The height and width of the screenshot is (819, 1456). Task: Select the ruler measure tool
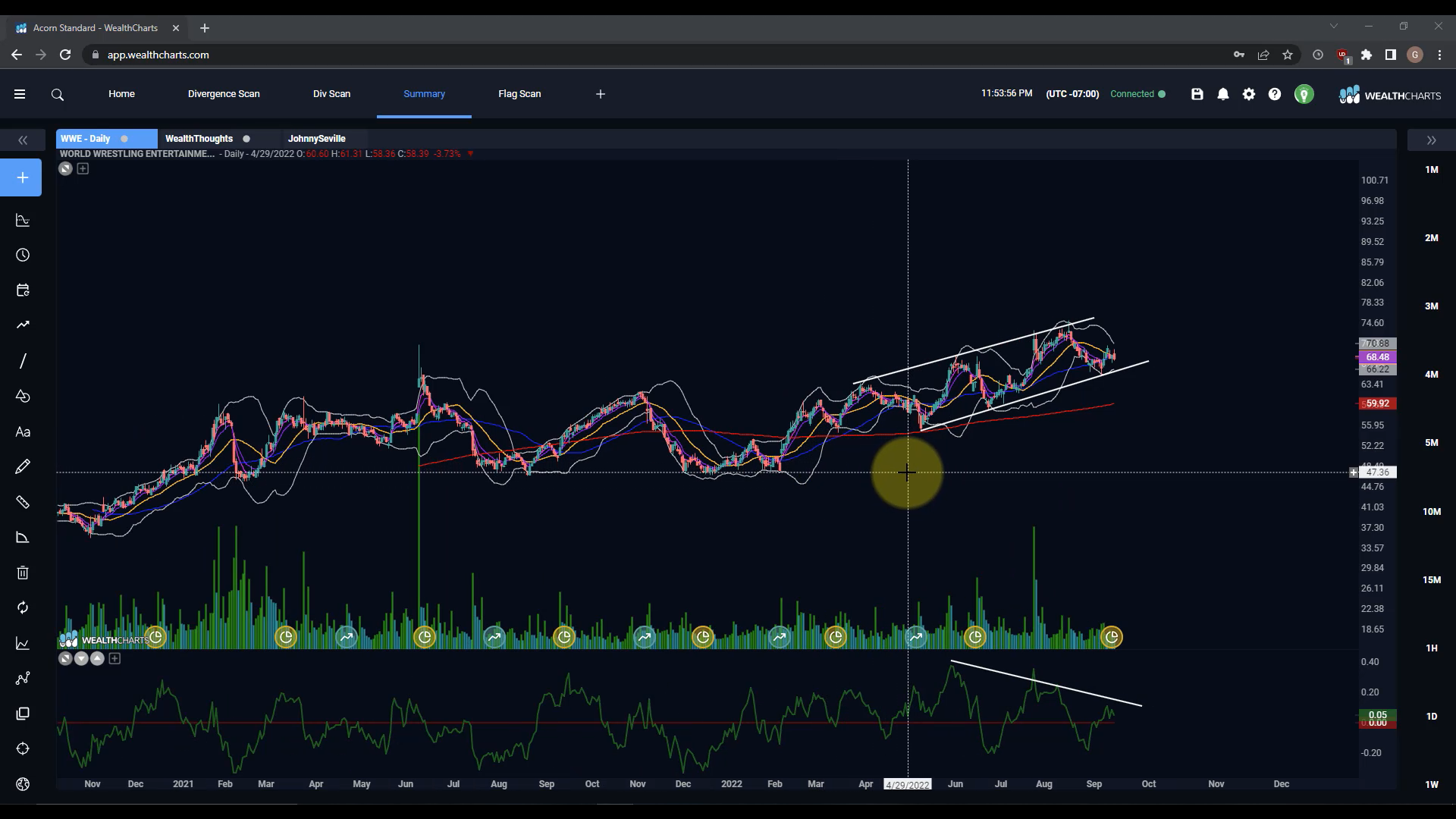[x=23, y=502]
